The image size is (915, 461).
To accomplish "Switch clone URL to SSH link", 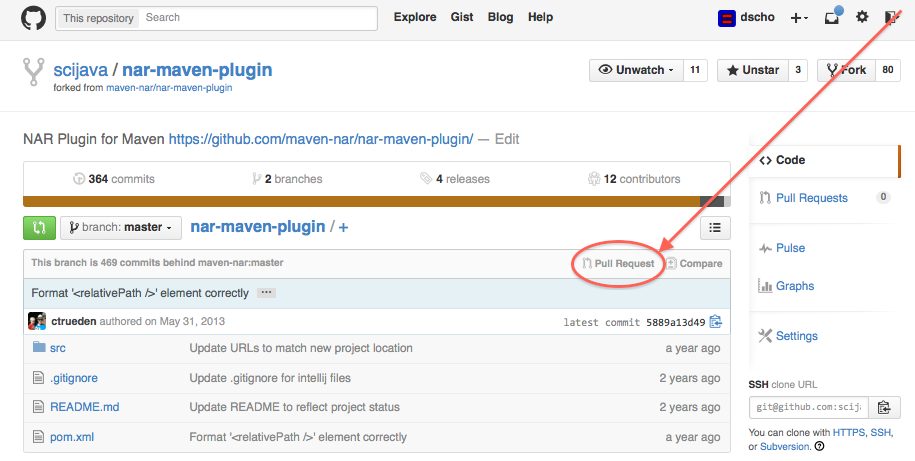I will coord(881,433).
